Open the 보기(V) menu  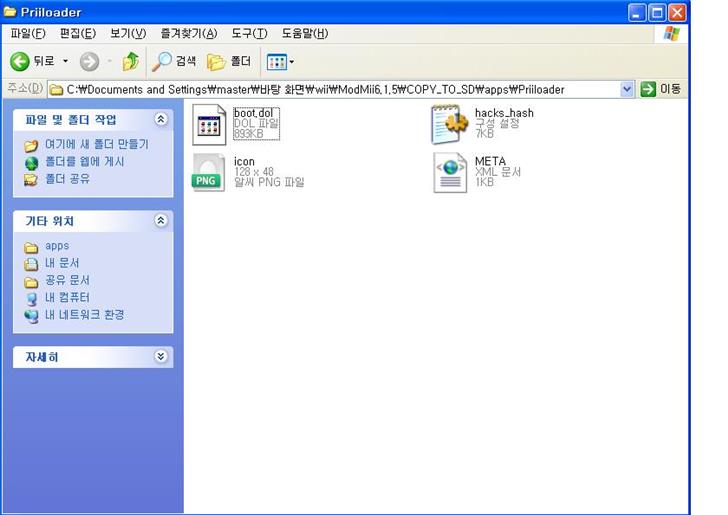[128, 33]
